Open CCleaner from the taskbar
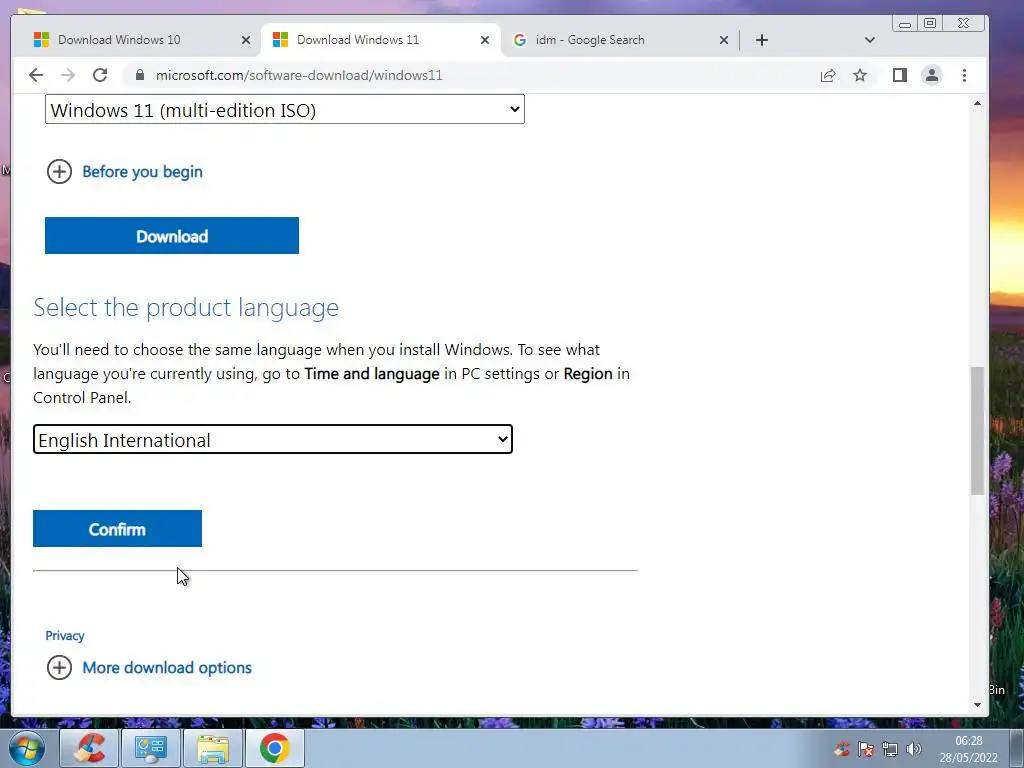This screenshot has width=1024, height=768. coord(89,748)
